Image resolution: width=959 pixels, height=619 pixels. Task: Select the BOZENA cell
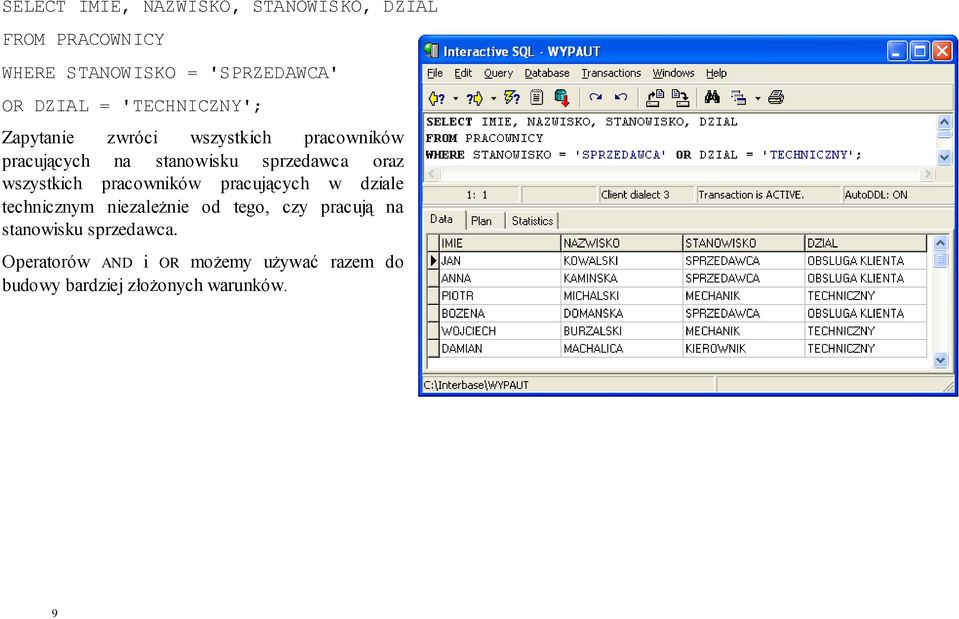coord(499,314)
